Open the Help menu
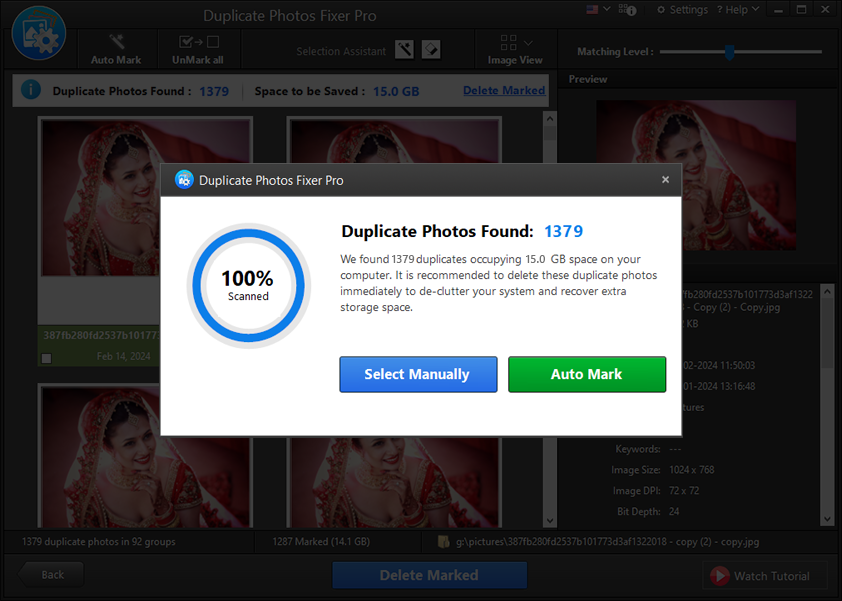The height and width of the screenshot is (601, 842). pyautogui.click(x=738, y=10)
